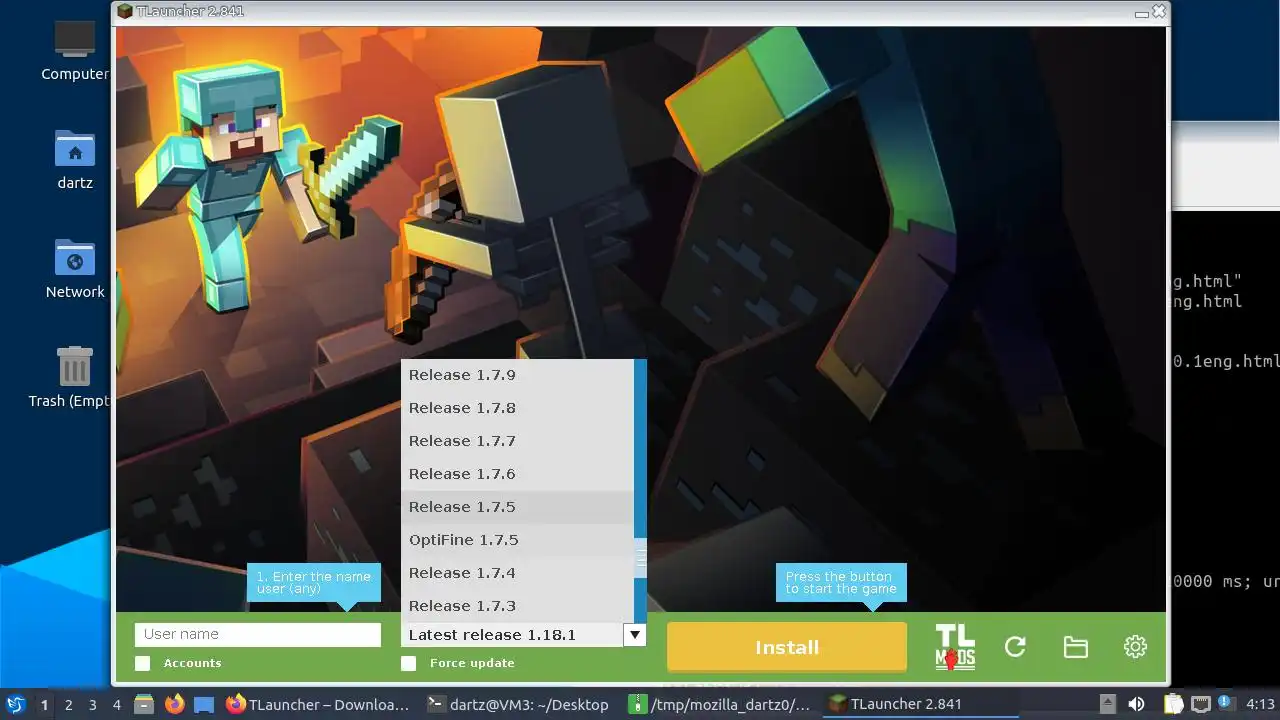The image size is (1280, 720).
Task: Open the file manager taskbar launcher
Action: pyautogui.click(x=144, y=704)
